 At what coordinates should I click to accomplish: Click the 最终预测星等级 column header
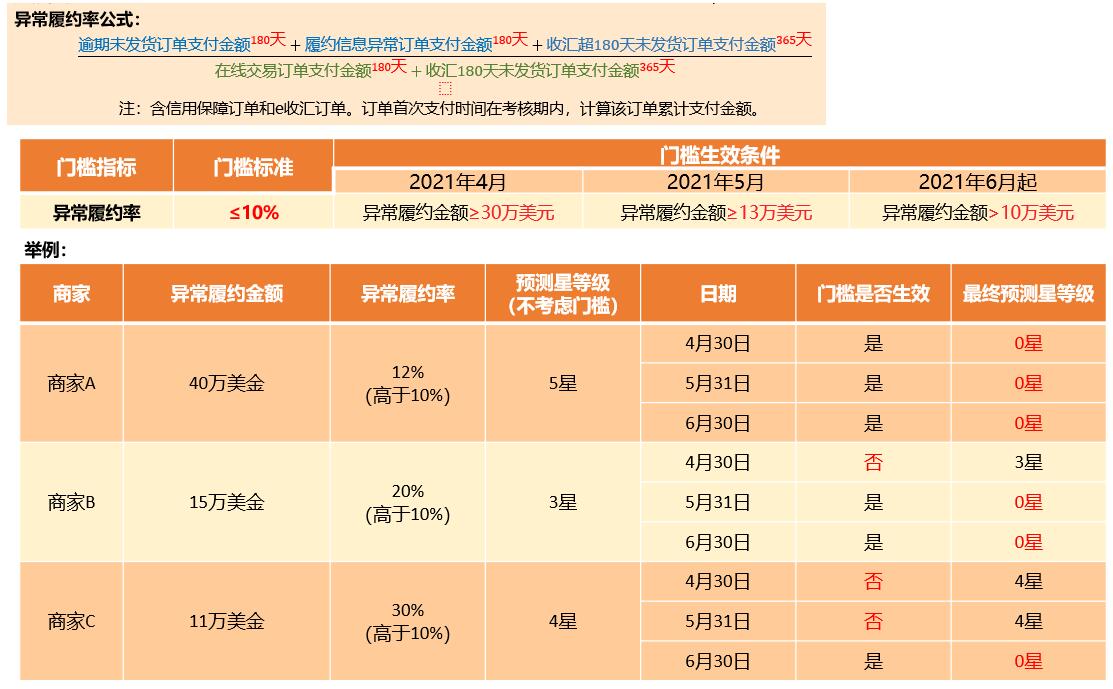coord(1028,293)
